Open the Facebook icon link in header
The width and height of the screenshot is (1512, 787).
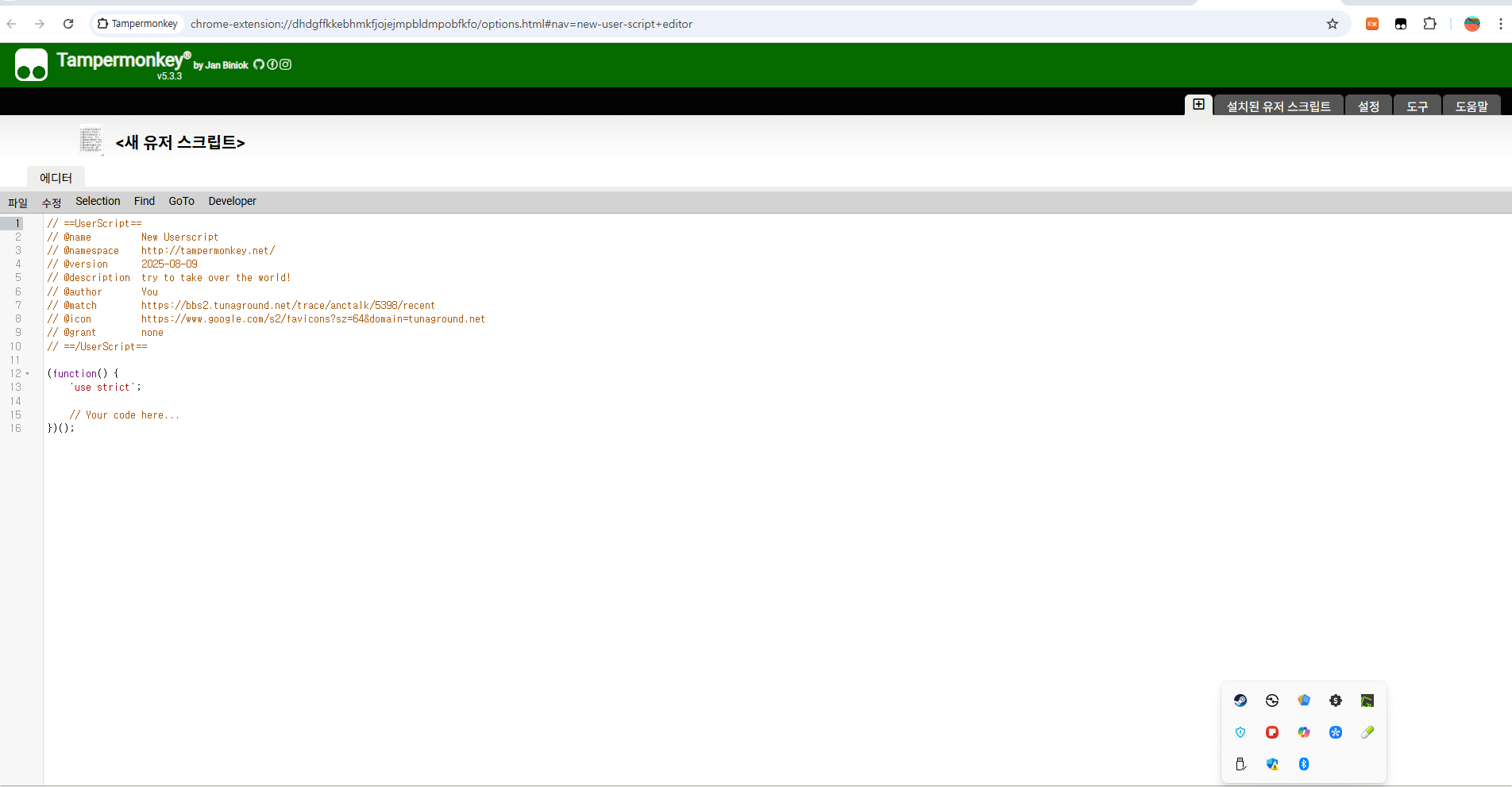(x=272, y=64)
